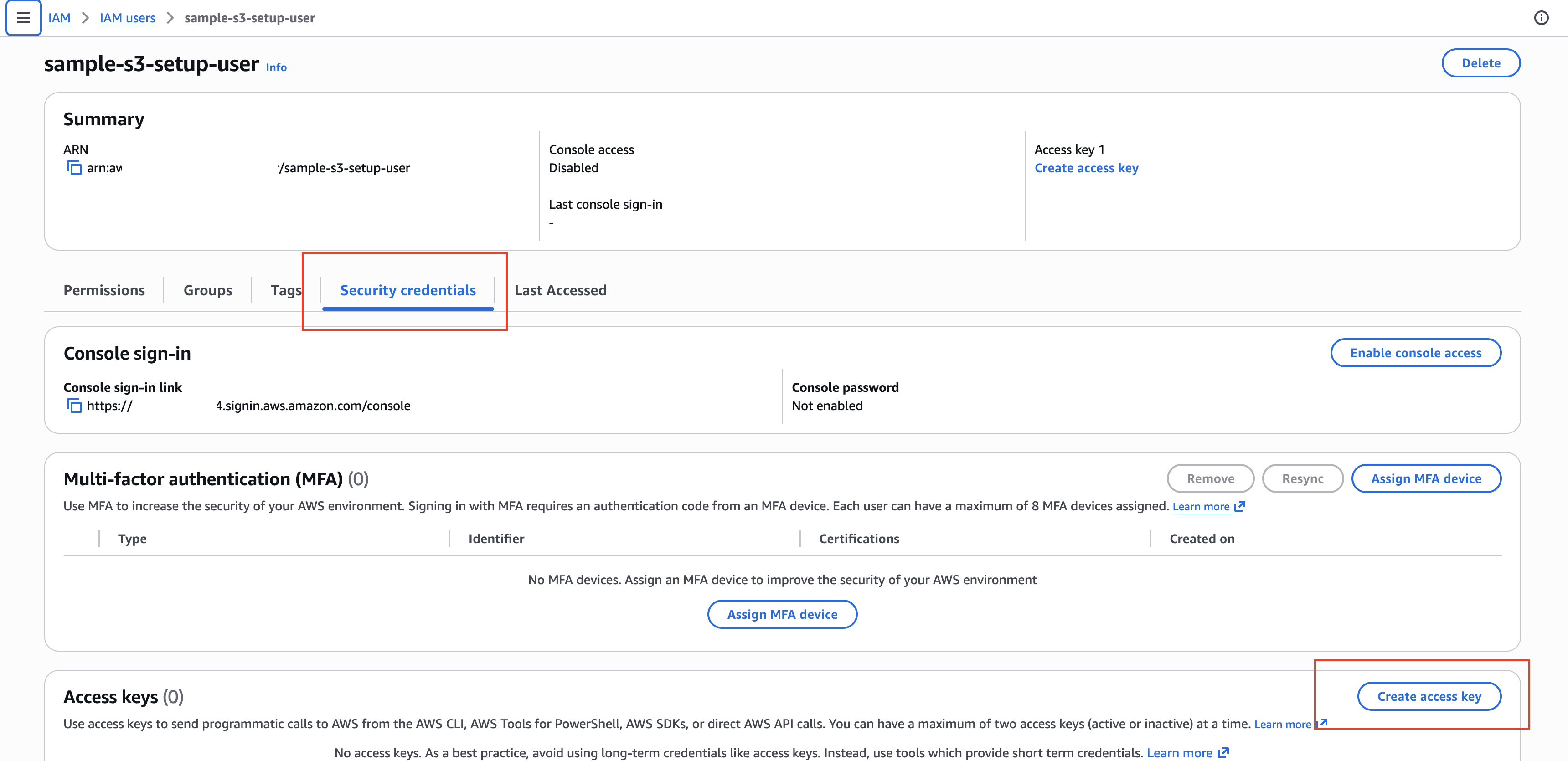
Task: Switch to the Groups tab
Action: [x=208, y=290]
